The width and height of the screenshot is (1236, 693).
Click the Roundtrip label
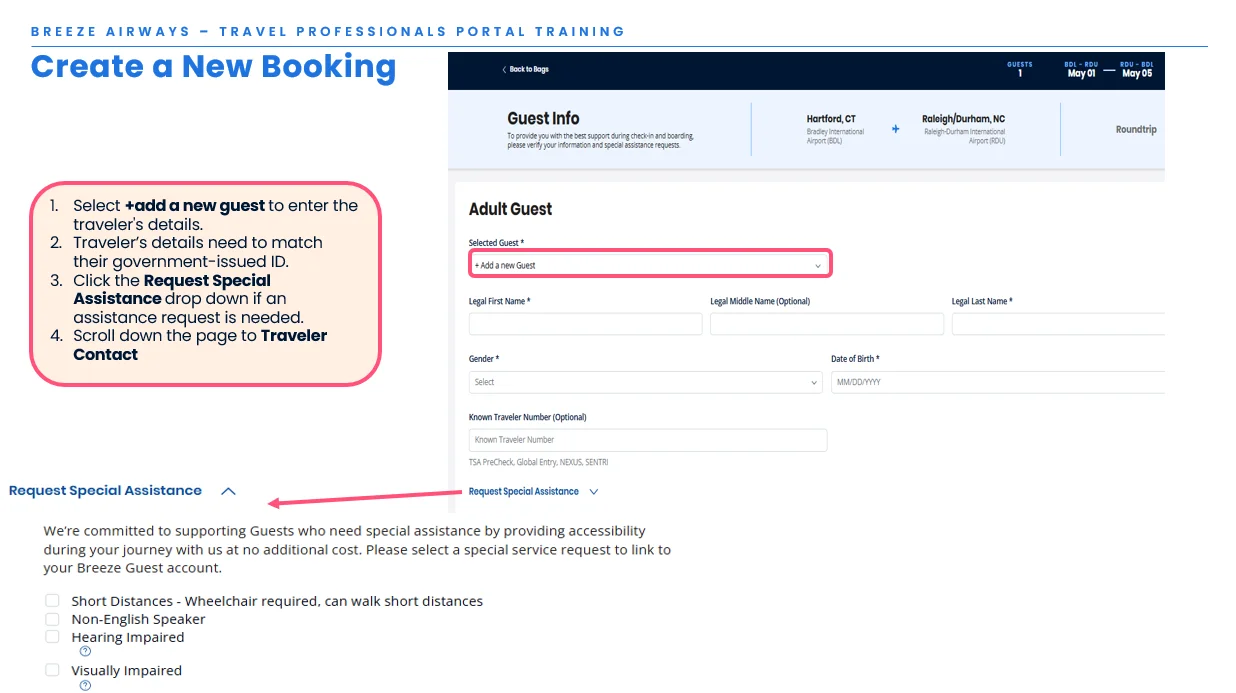coord(1136,130)
